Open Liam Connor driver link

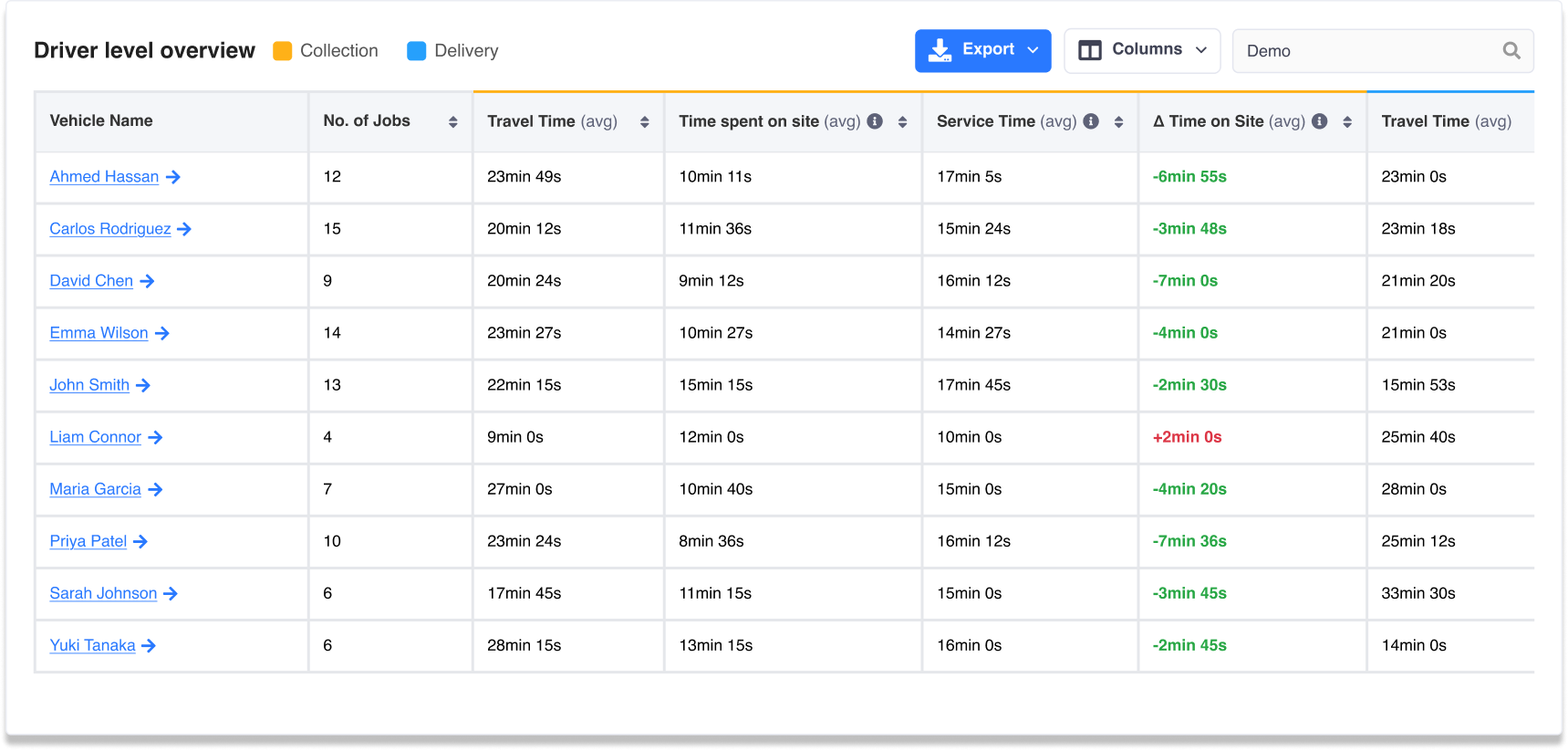point(96,437)
